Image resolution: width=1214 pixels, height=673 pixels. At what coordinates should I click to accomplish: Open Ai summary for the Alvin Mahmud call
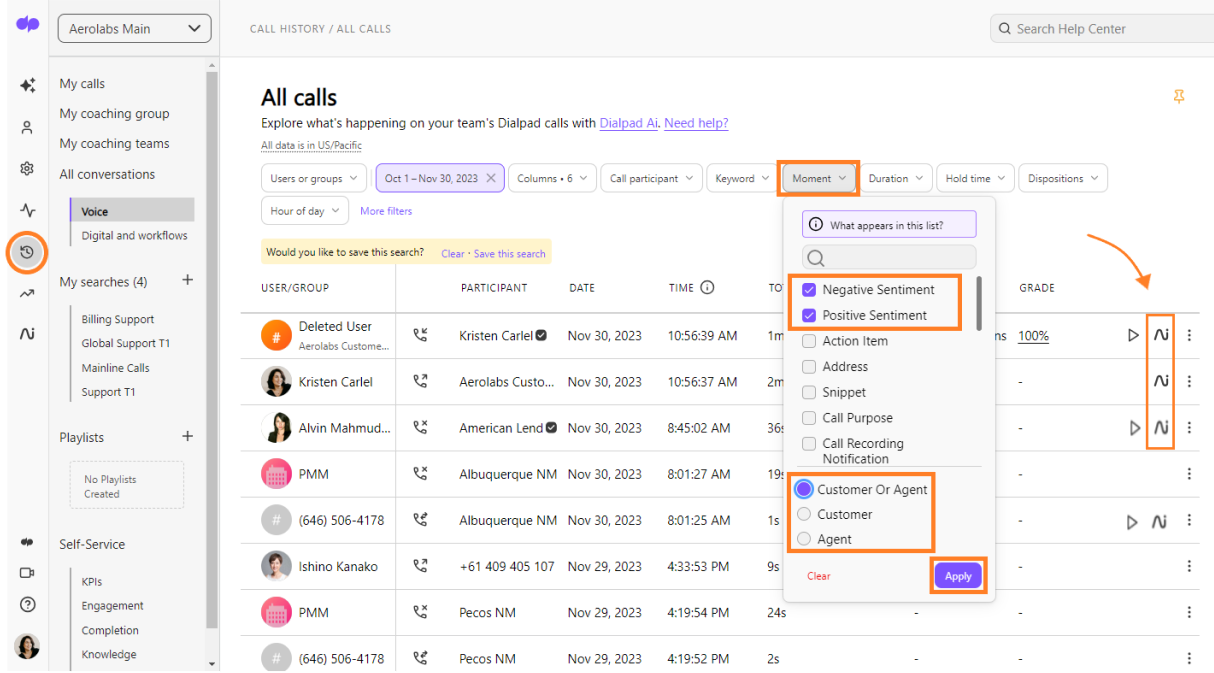[x=1161, y=428]
